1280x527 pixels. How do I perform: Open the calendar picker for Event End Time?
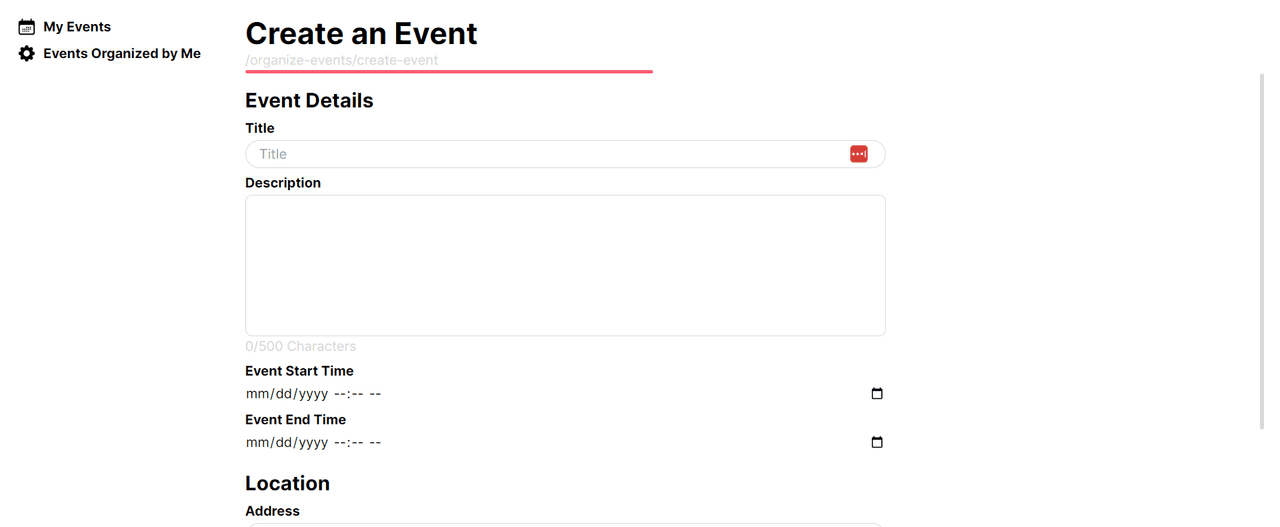pyautogui.click(x=877, y=443)
